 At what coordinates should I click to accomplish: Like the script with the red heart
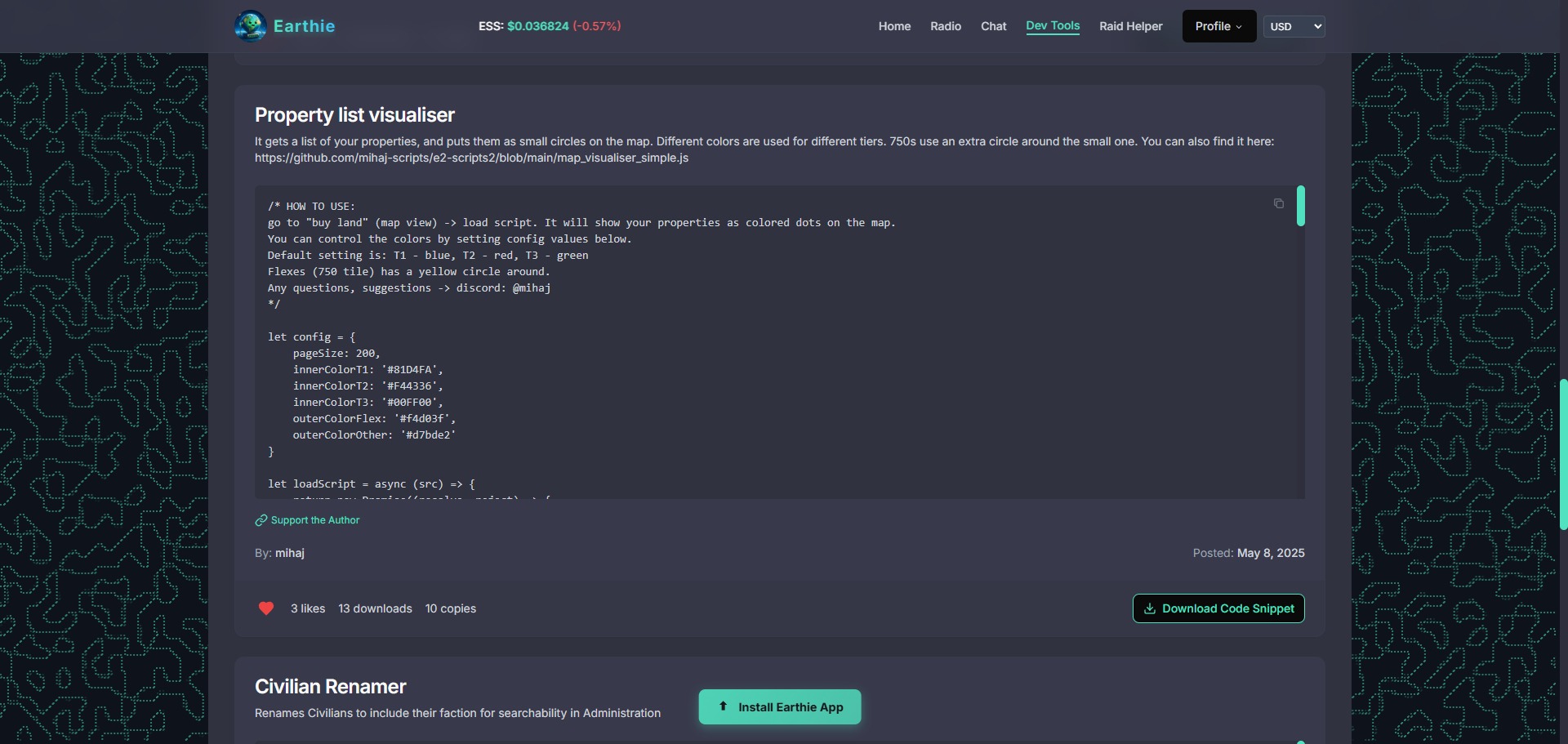[x=266, y=608]
